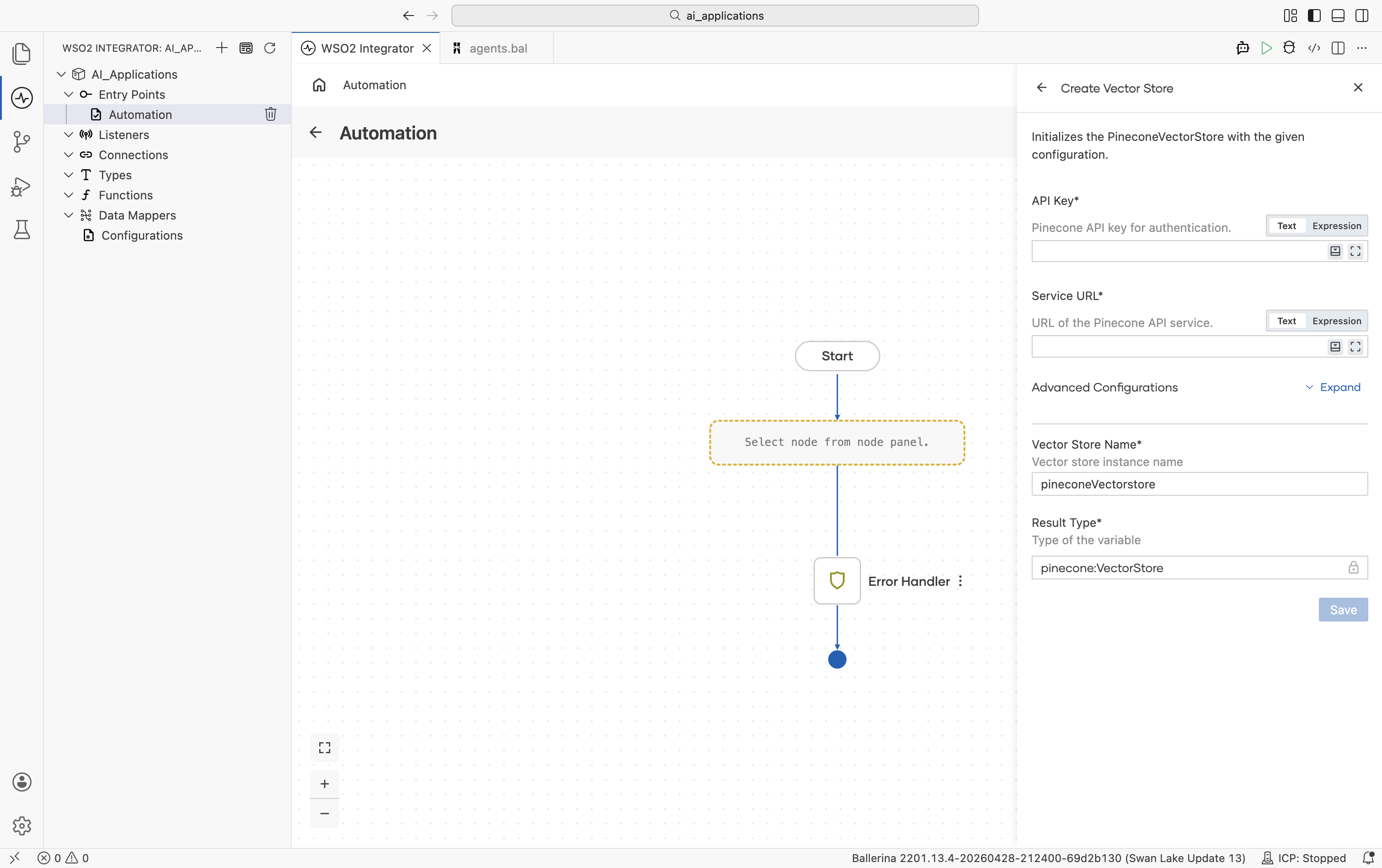Click the ai_applications command center search
This screenshot has width=1382, height=868.
pyautogui.click(x=714, y=16)
